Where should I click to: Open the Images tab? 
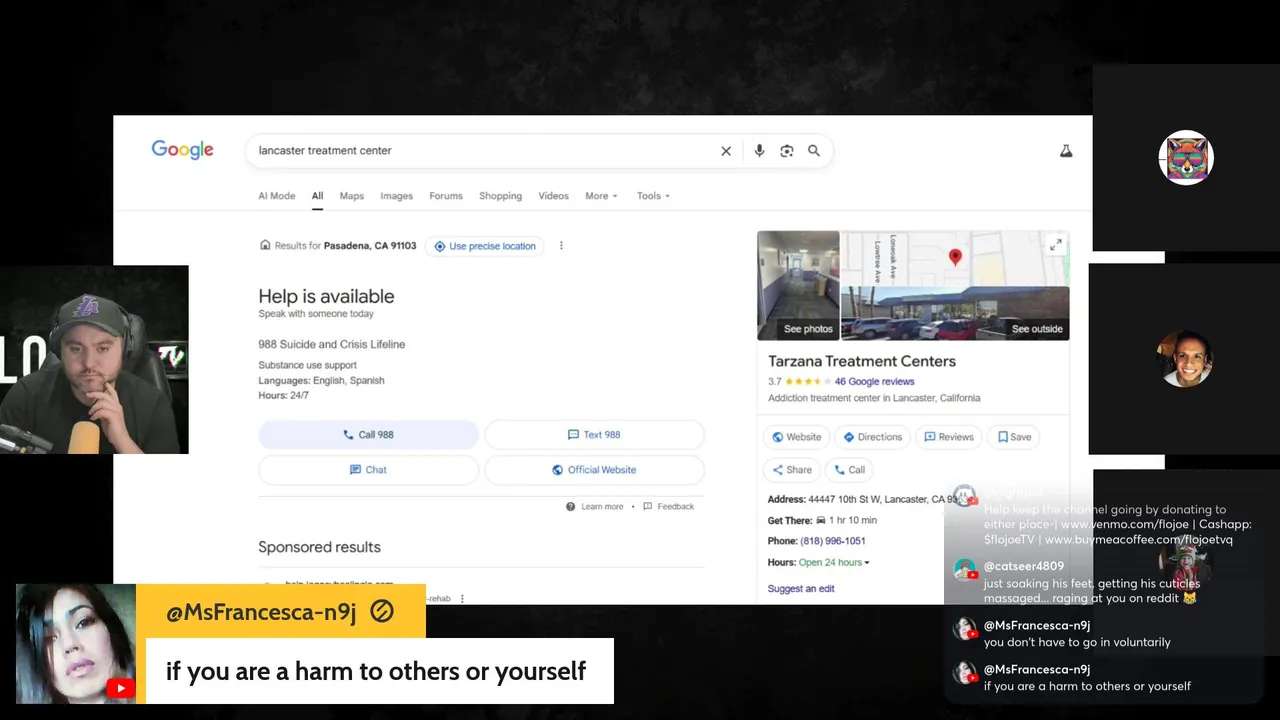396,196
